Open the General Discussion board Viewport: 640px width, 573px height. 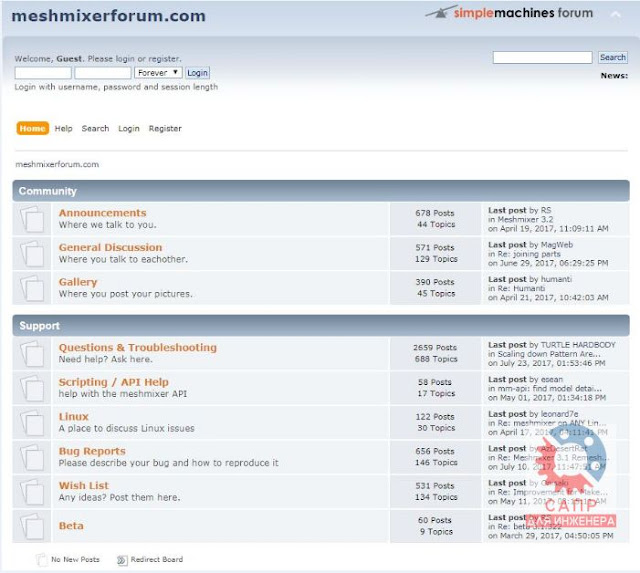(x=110, y=247)
